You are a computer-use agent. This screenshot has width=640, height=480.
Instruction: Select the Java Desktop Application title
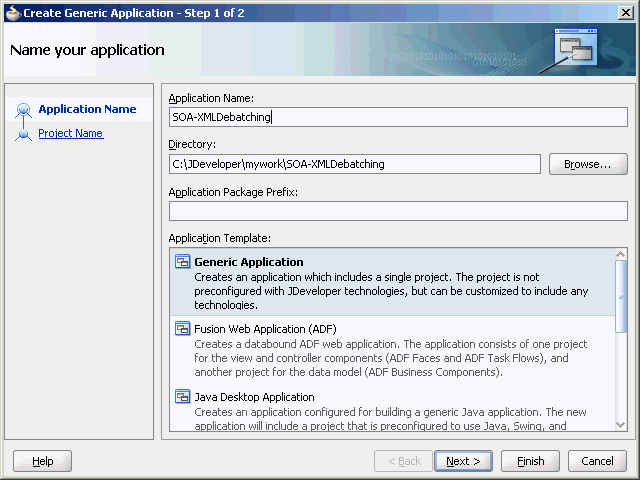point(254,397)
